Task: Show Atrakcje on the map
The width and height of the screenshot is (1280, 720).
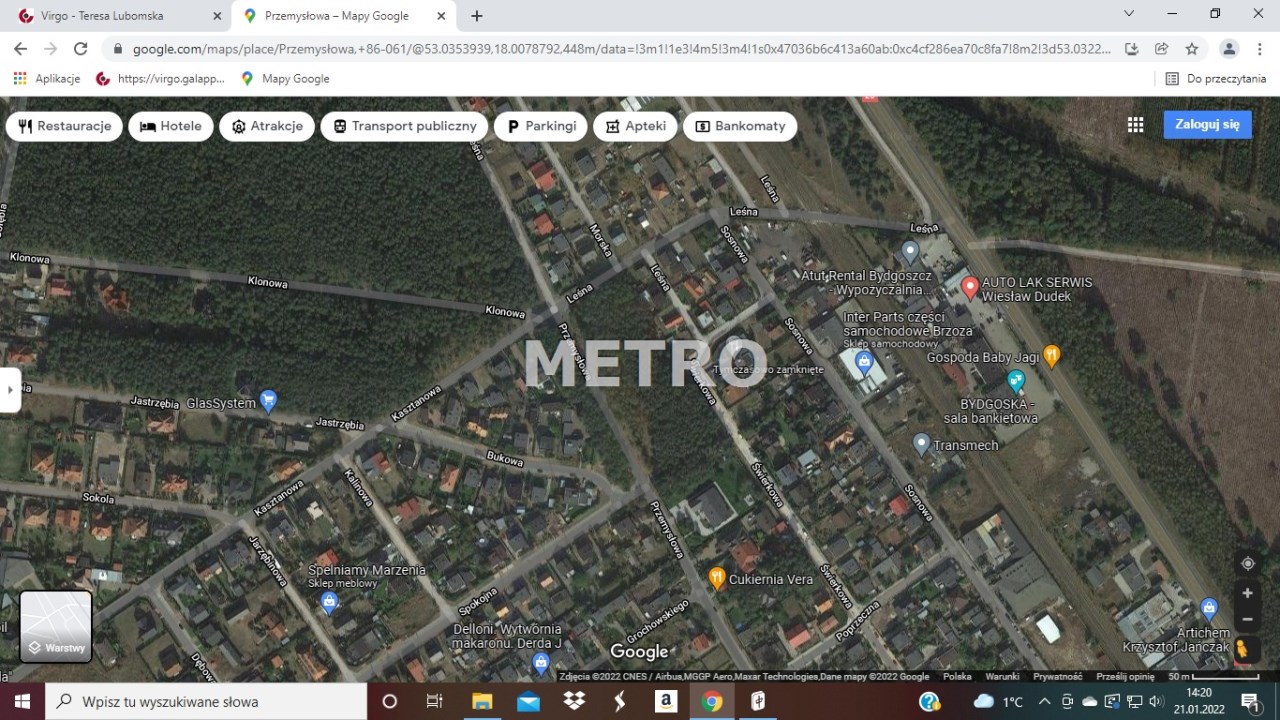Action: click(267, 126)
